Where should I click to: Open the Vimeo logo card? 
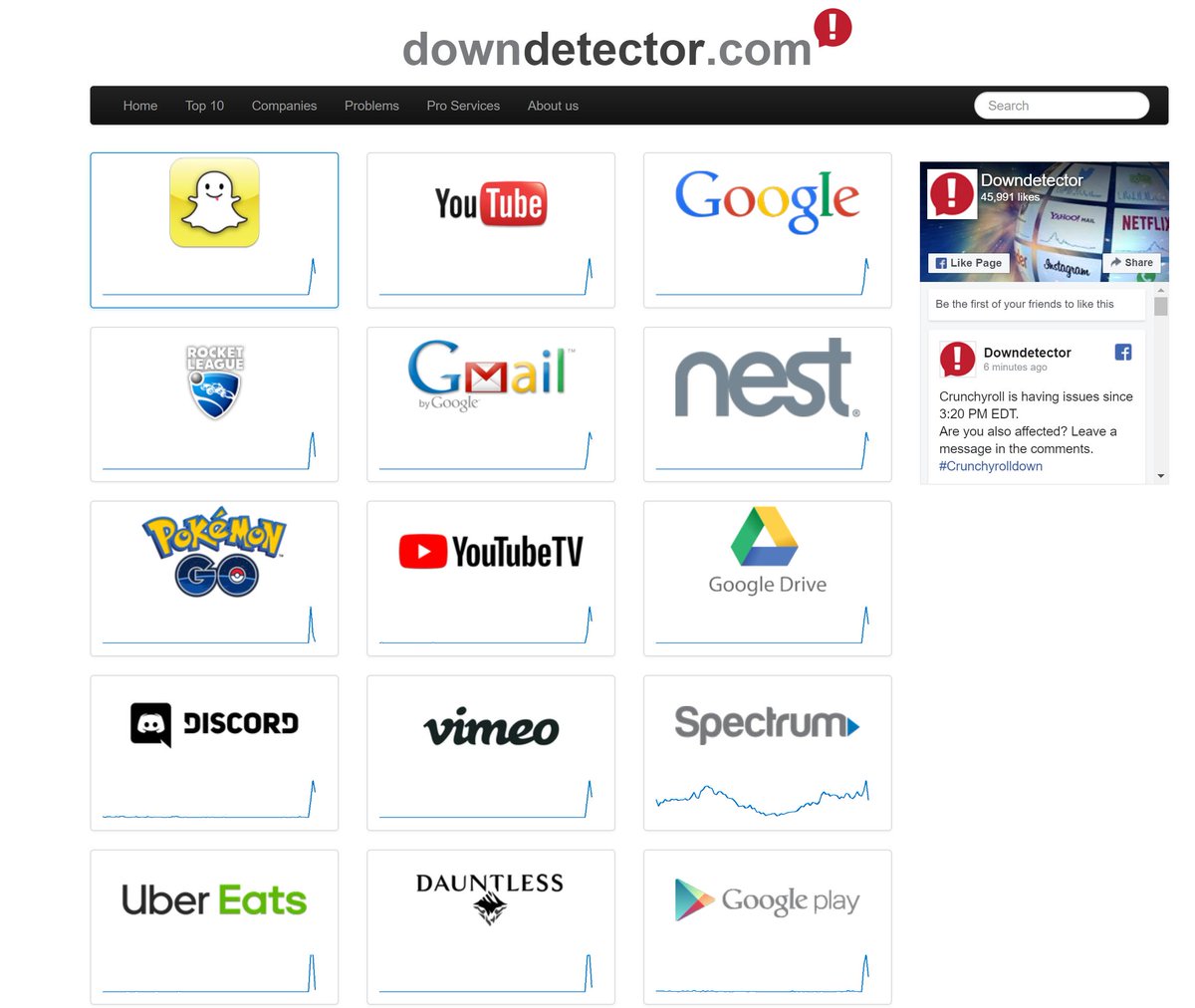[x=491, y=753]
